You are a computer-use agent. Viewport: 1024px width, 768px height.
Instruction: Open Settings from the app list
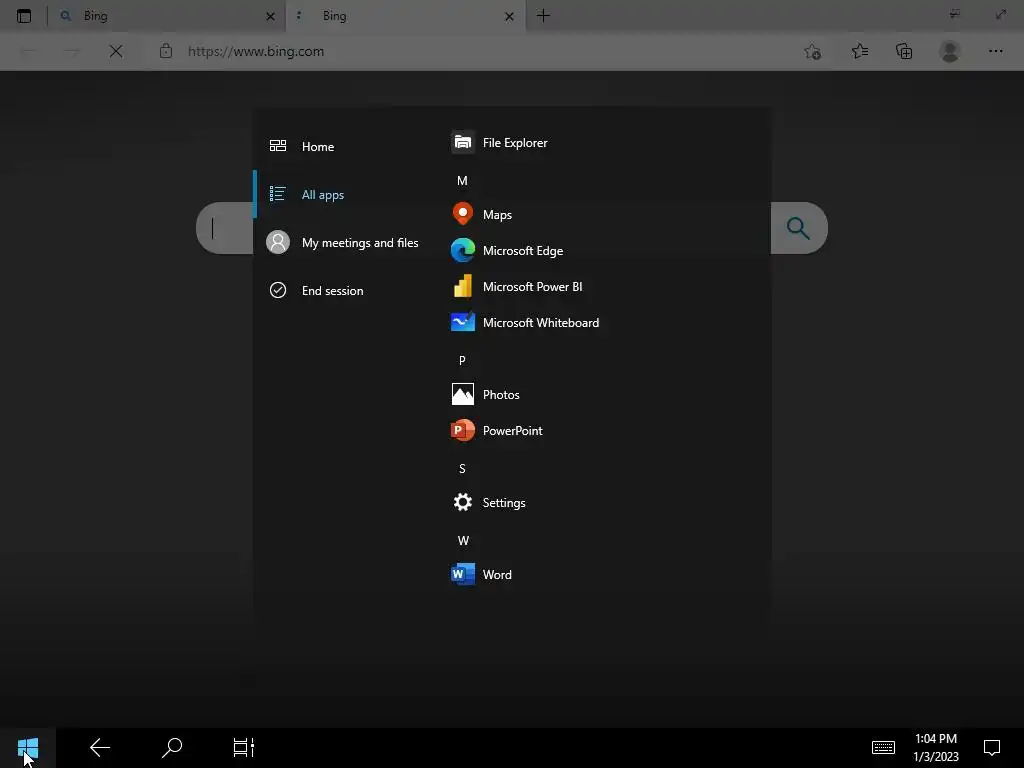pyautogui.click(x=488, y=502)
